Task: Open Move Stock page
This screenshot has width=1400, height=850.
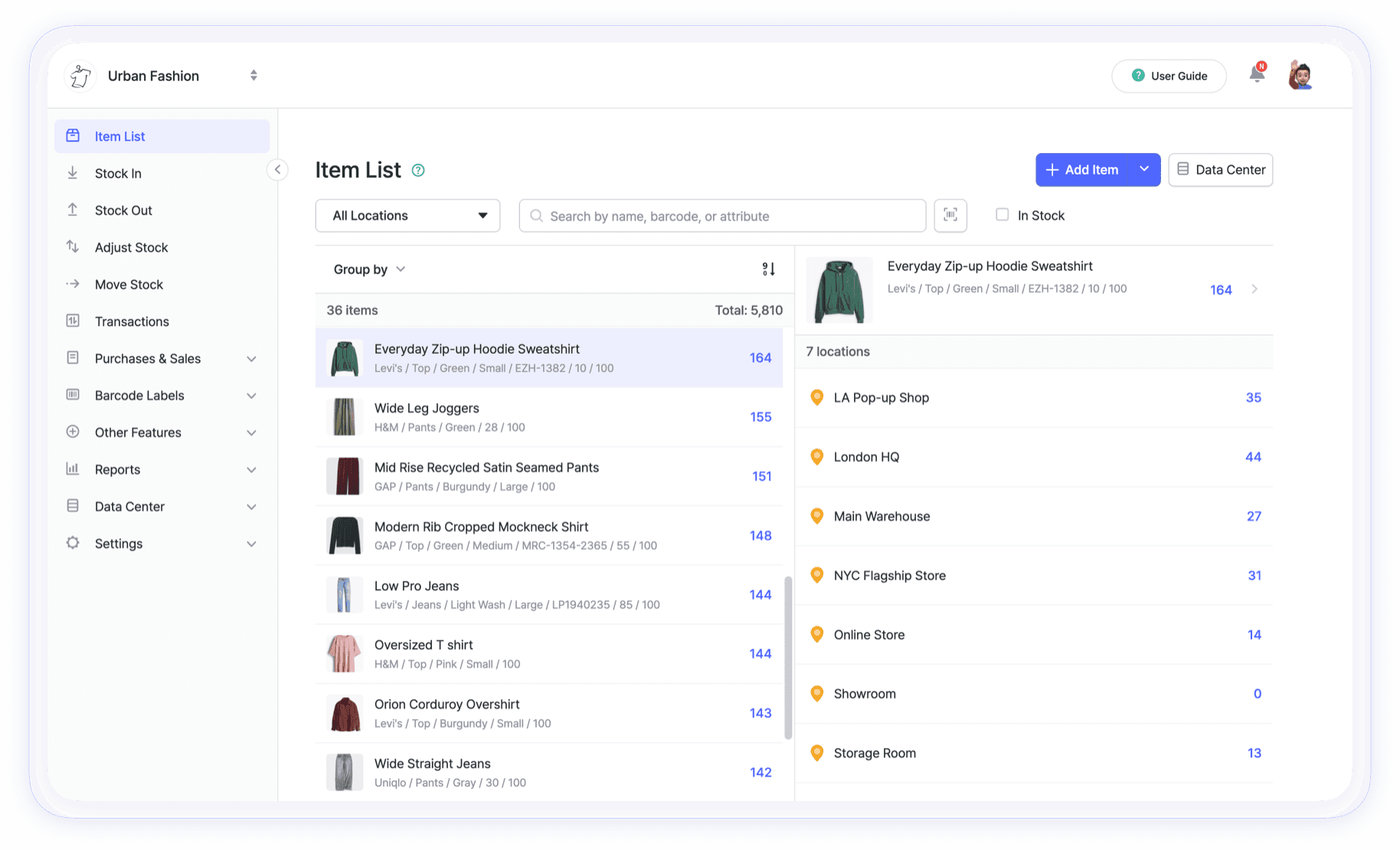Action: pyautogui.click(x=162, y=284)
